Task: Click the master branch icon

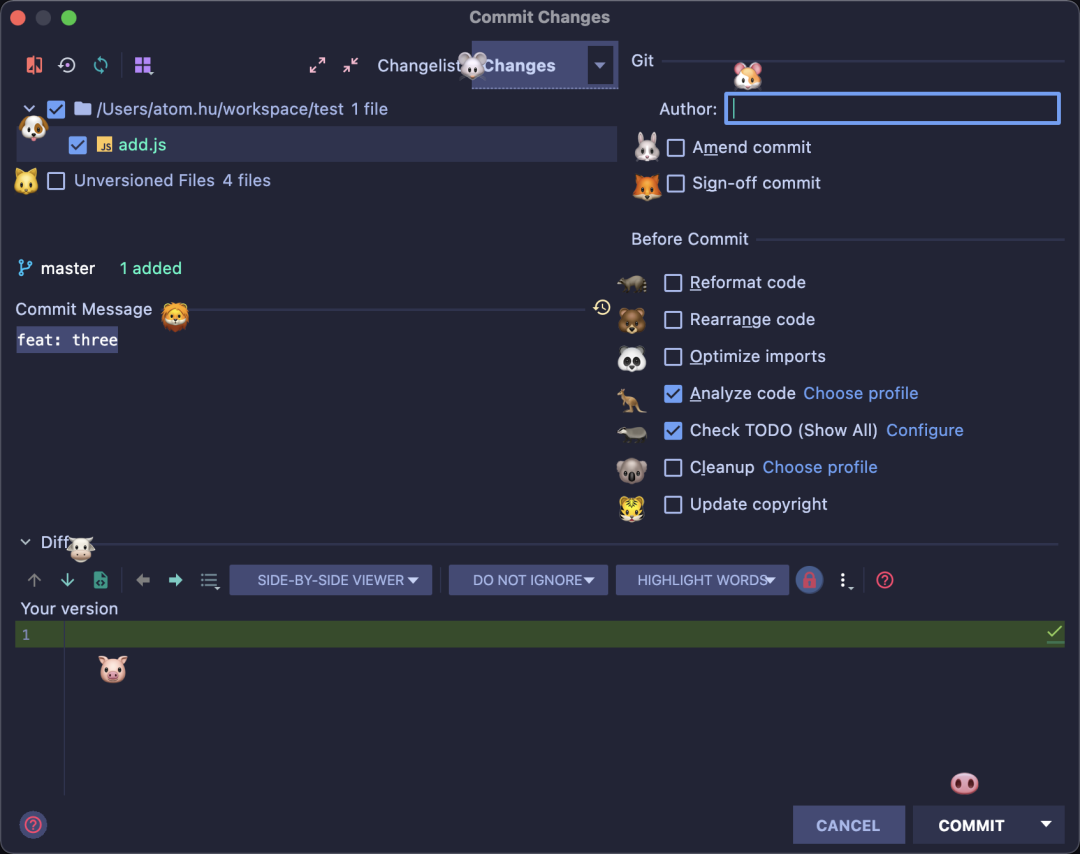Action: [25, 268]
